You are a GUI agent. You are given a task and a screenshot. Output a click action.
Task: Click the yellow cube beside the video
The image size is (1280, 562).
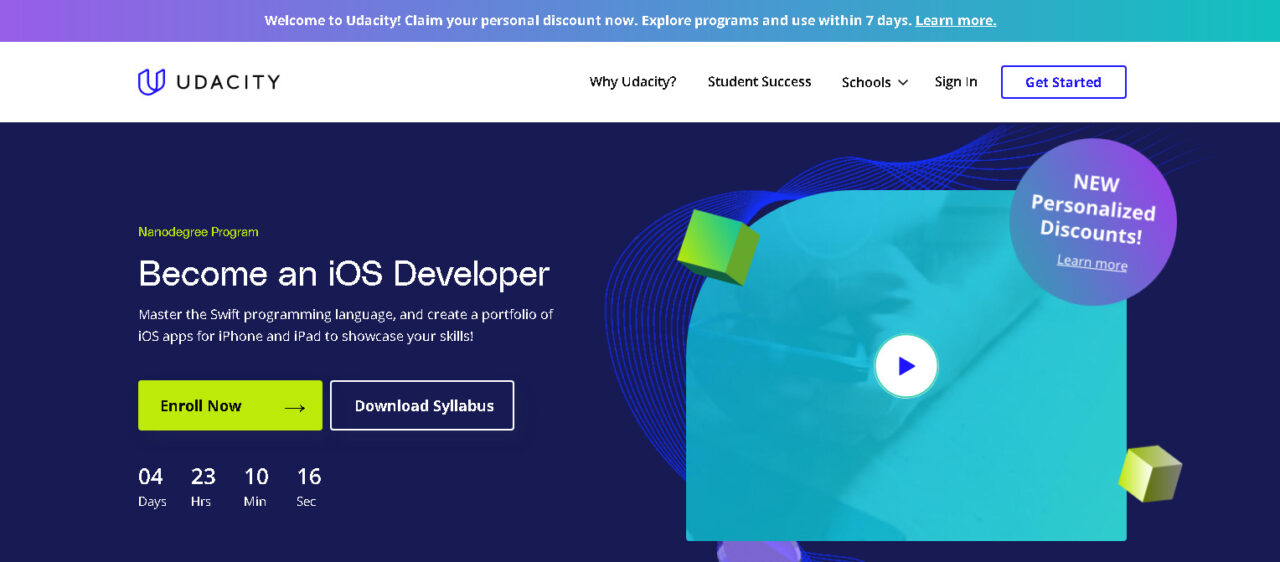[1150, 473]
